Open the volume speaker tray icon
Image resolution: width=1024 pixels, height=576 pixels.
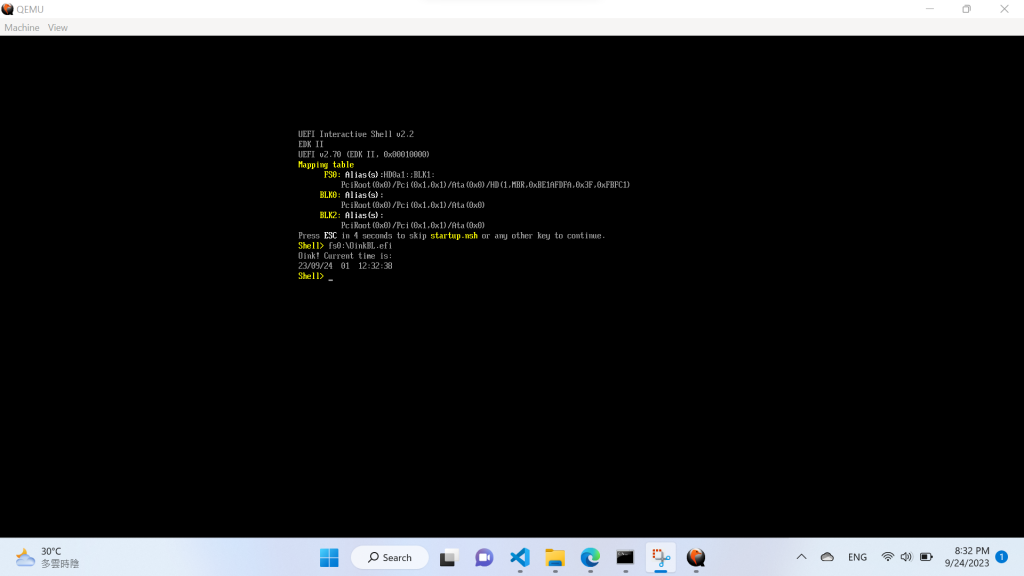[x=906, y=557]
